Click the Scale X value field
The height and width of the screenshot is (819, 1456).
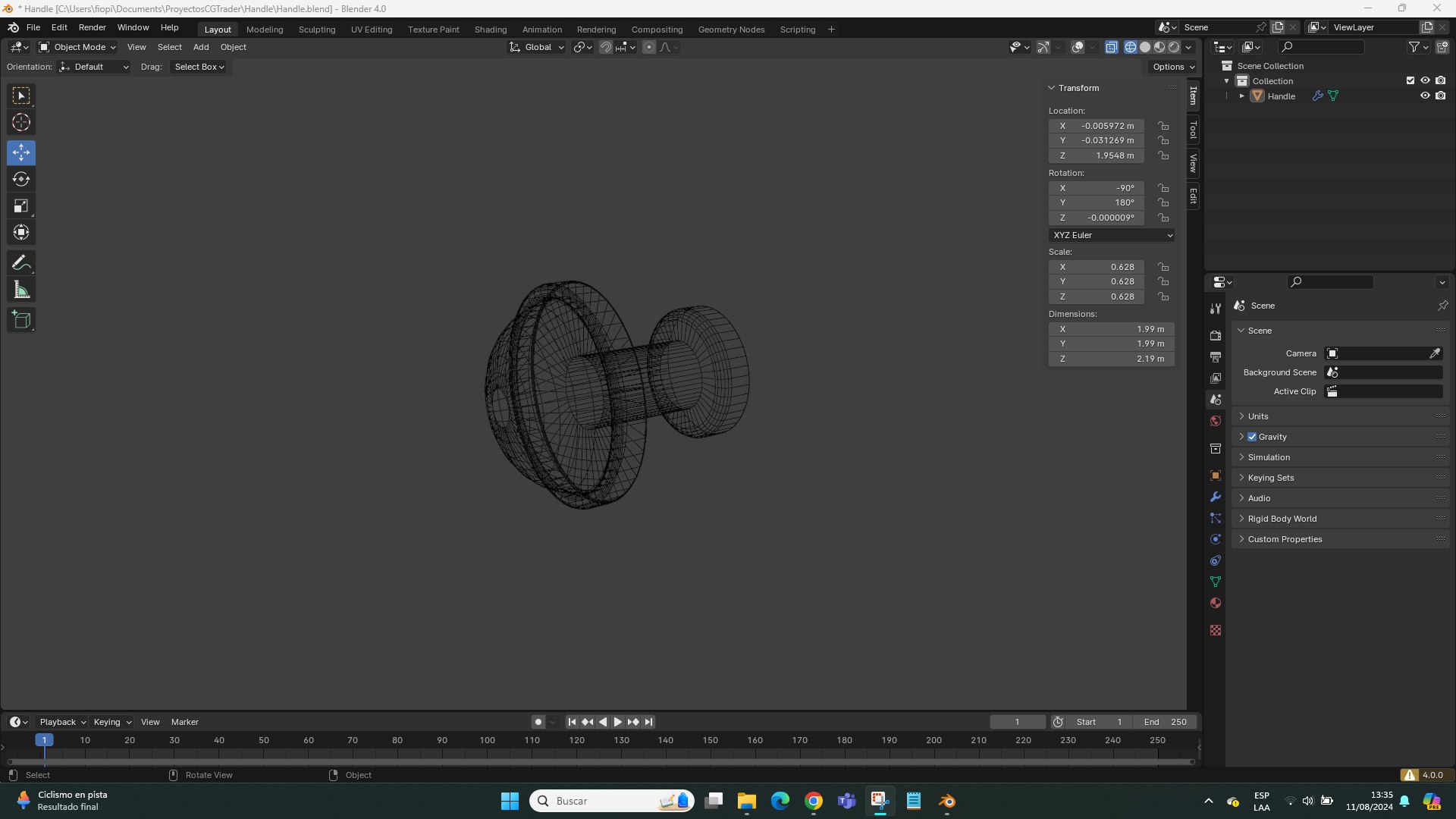pos(1097,267)
